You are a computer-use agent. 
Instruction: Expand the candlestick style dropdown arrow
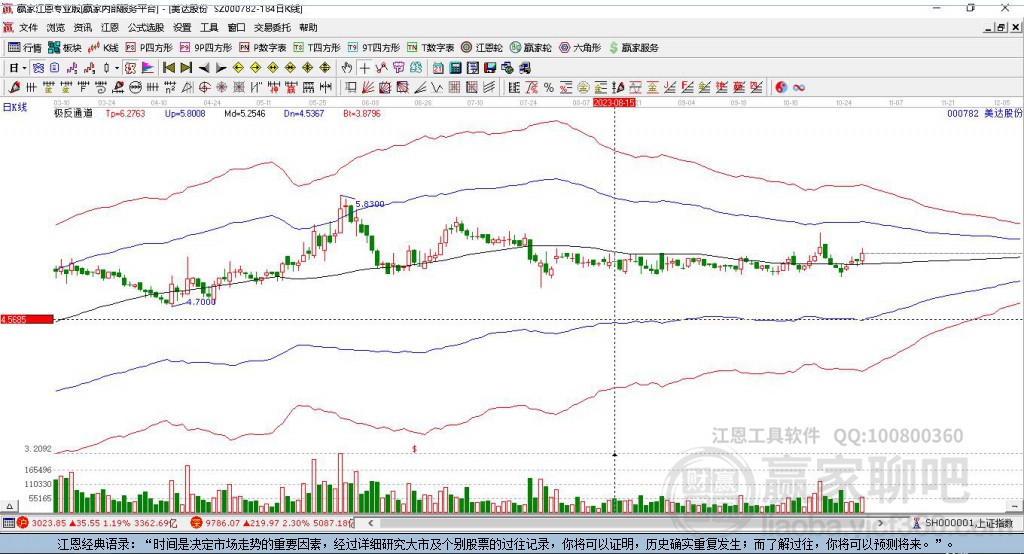click(117, 68)
